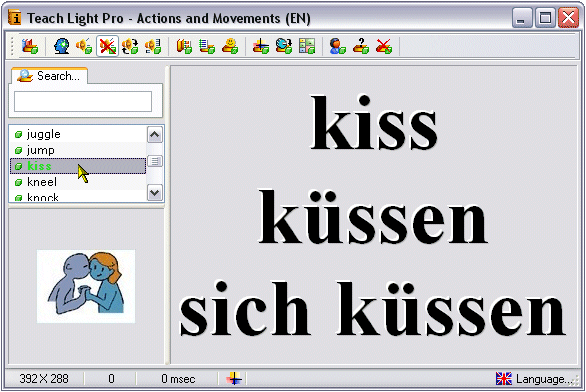This screenshot has width=586, height=392.
Task: Select "kneel" in the word list
Action: coord(78,182)
